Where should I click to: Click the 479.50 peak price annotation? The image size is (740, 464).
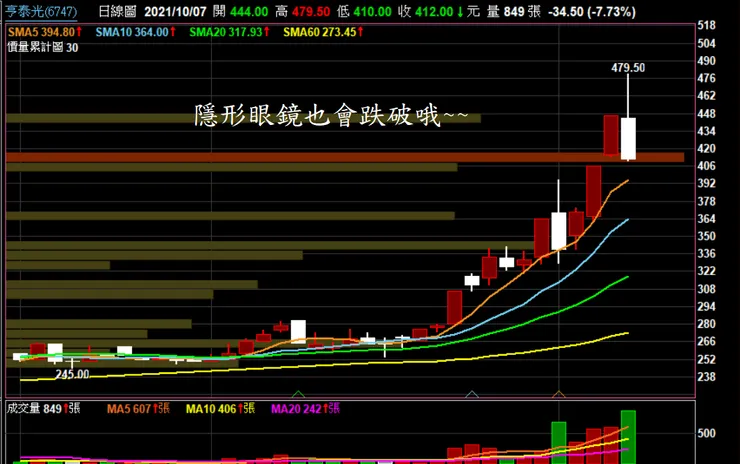(x=628, y=68)
